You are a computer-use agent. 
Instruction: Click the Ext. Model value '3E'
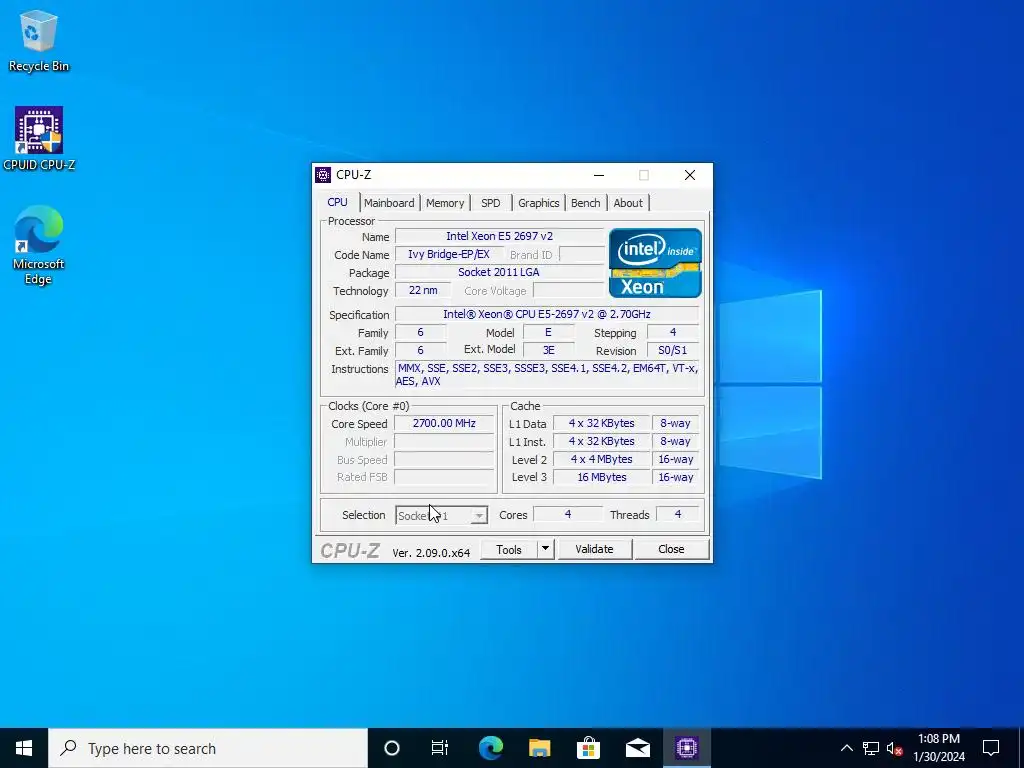point(549,351)
